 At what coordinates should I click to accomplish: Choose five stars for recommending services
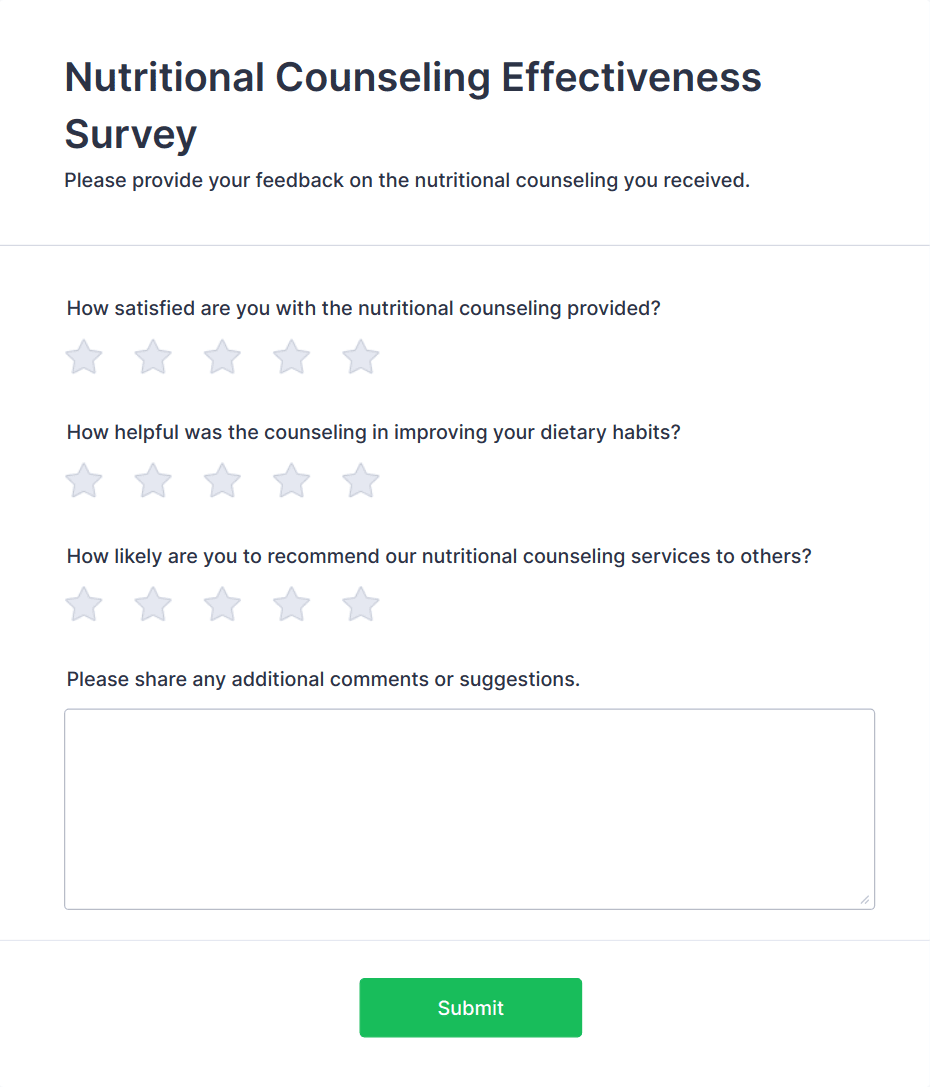pos(360,605)
